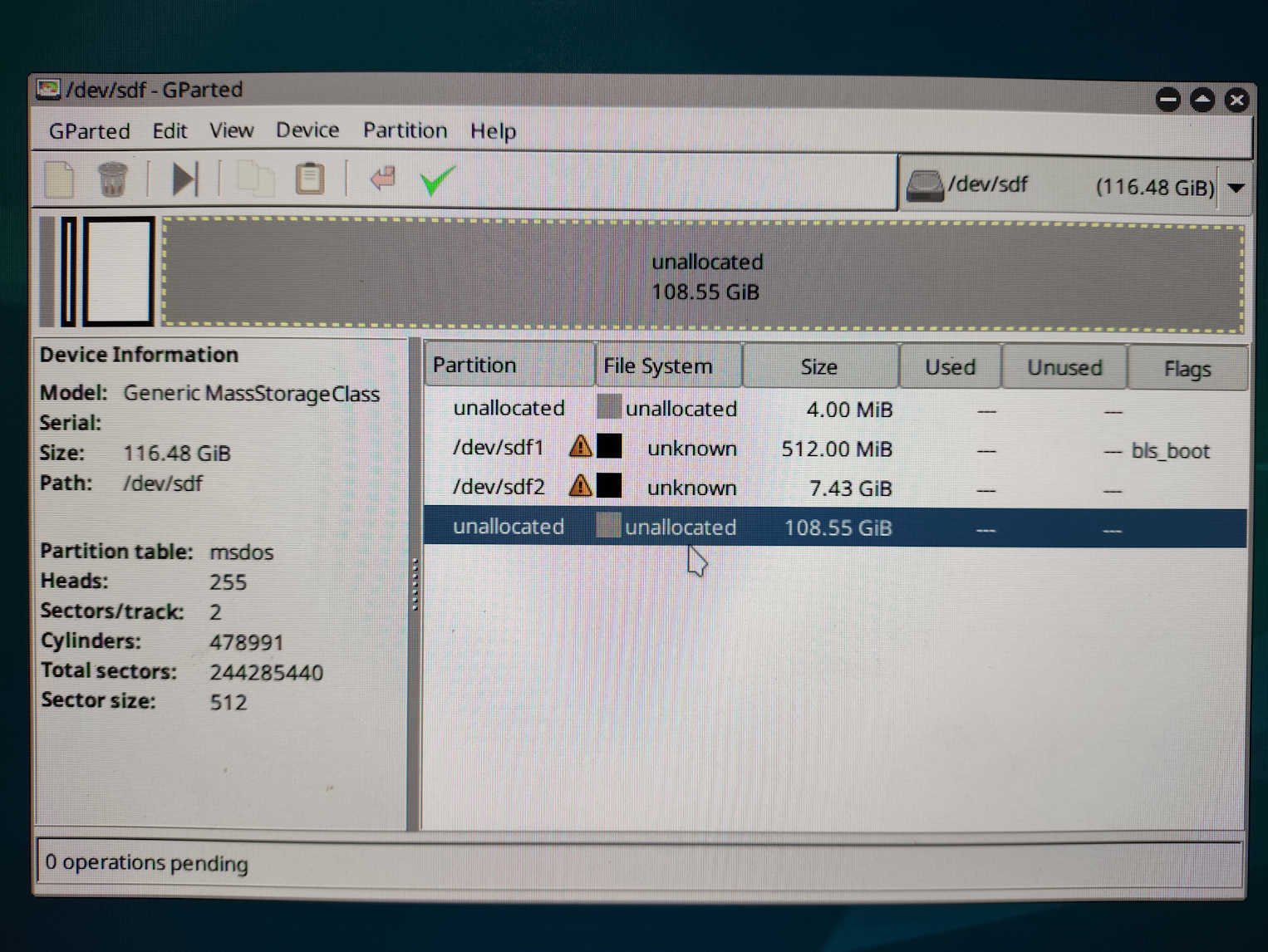Open the View menu
1268x952 pixels.
[231, 130]
